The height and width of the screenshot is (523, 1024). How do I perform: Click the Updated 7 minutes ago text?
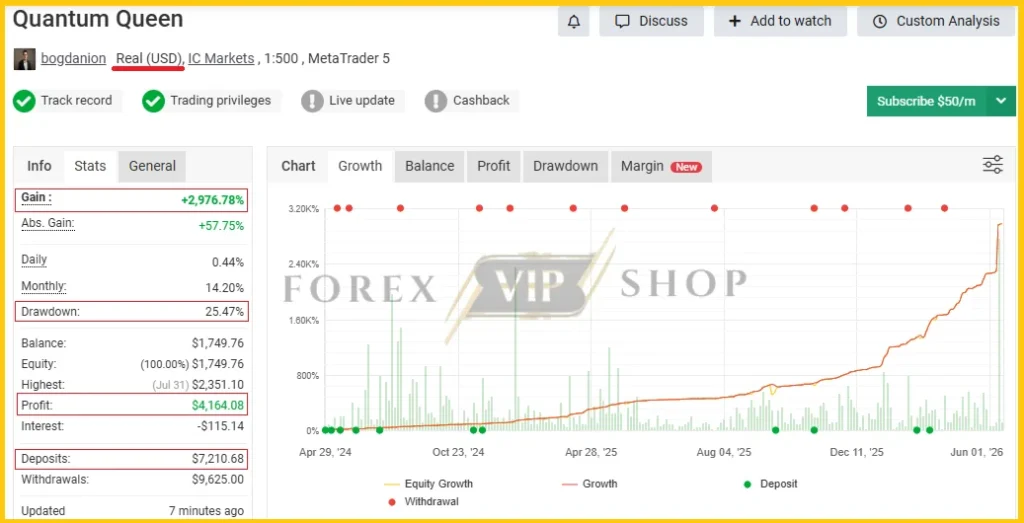click(133, 511)
